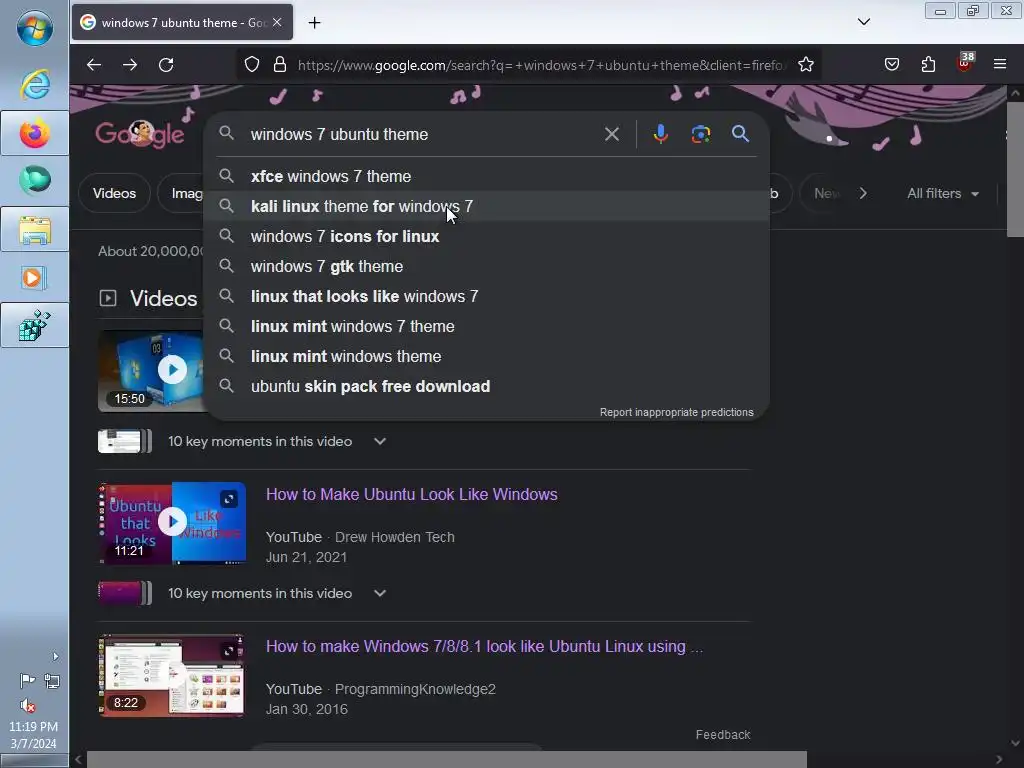The image size is (1024, 768).
Task: Click the site padlock security icon
Action: (x=280, y=65)
